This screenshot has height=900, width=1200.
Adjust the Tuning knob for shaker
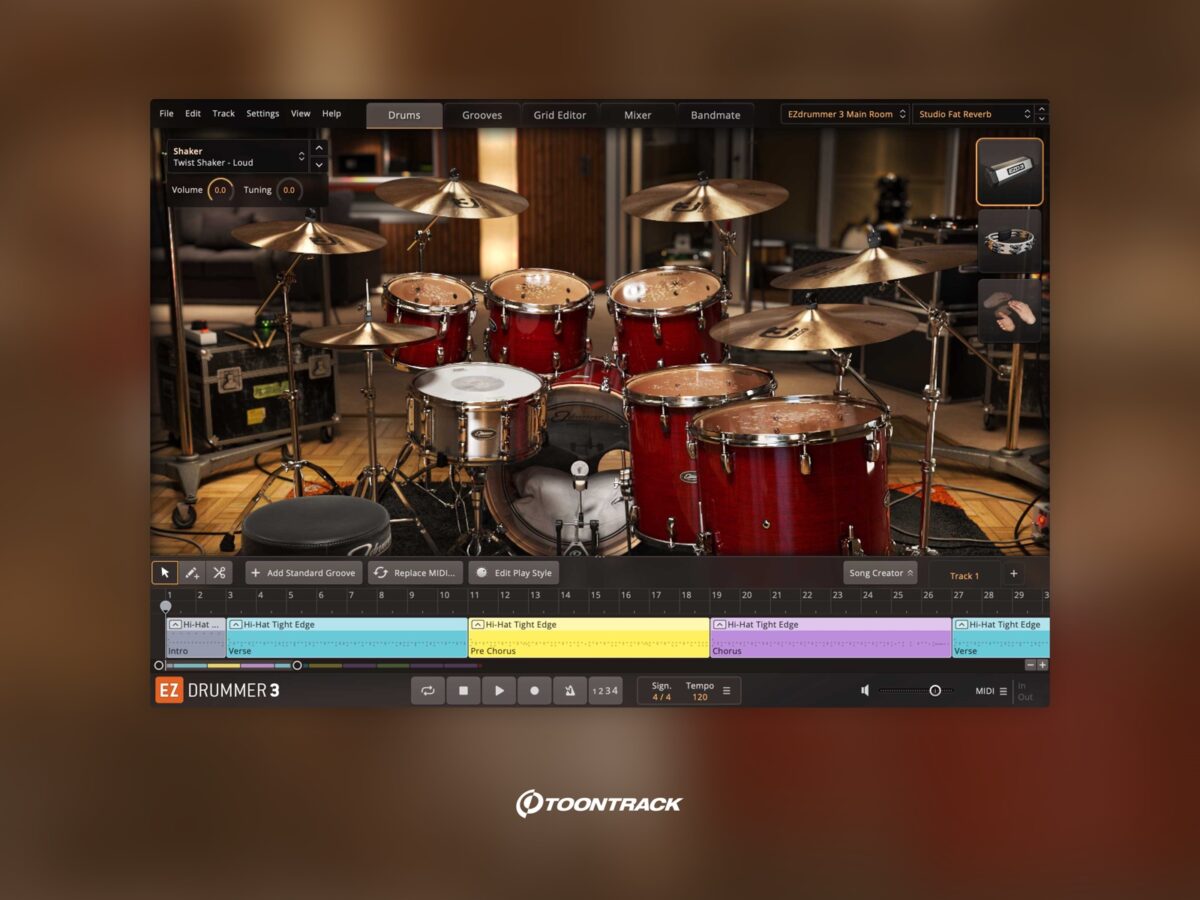click(288, 189)
